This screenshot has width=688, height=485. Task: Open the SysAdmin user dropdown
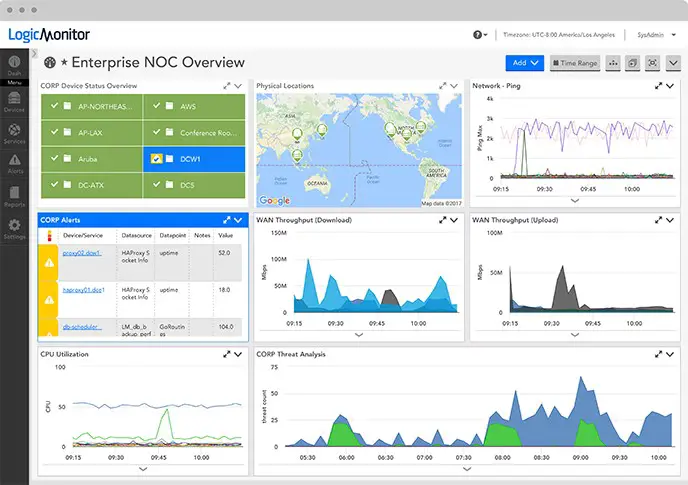pyautogui.click(x=657, y=34)
